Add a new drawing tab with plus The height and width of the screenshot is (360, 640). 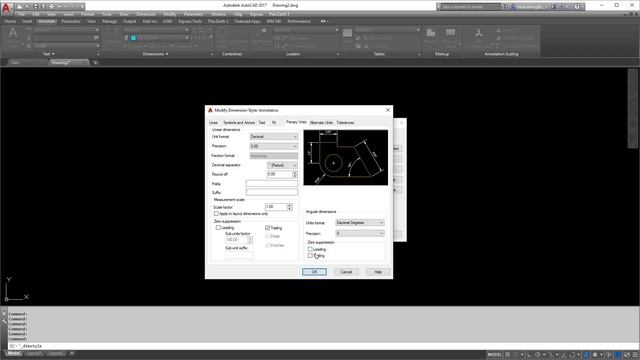pyautogui.click(x=96, y=62)
